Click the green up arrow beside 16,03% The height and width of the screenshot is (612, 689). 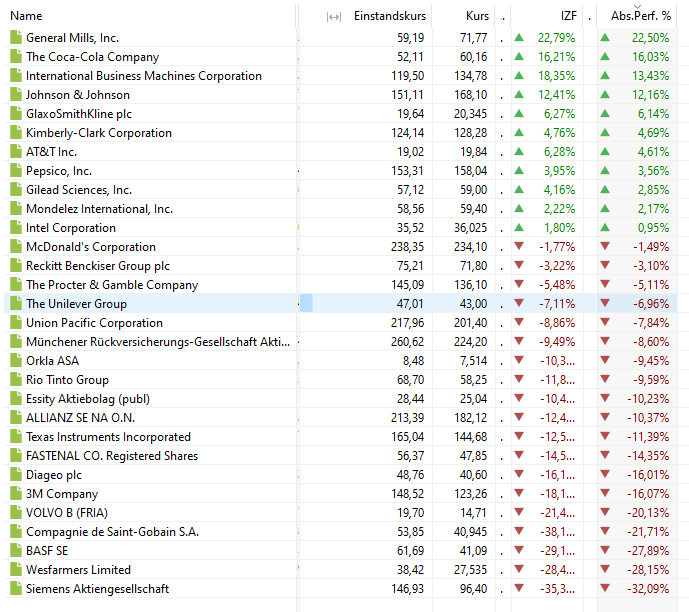click(x=605, y=56)
